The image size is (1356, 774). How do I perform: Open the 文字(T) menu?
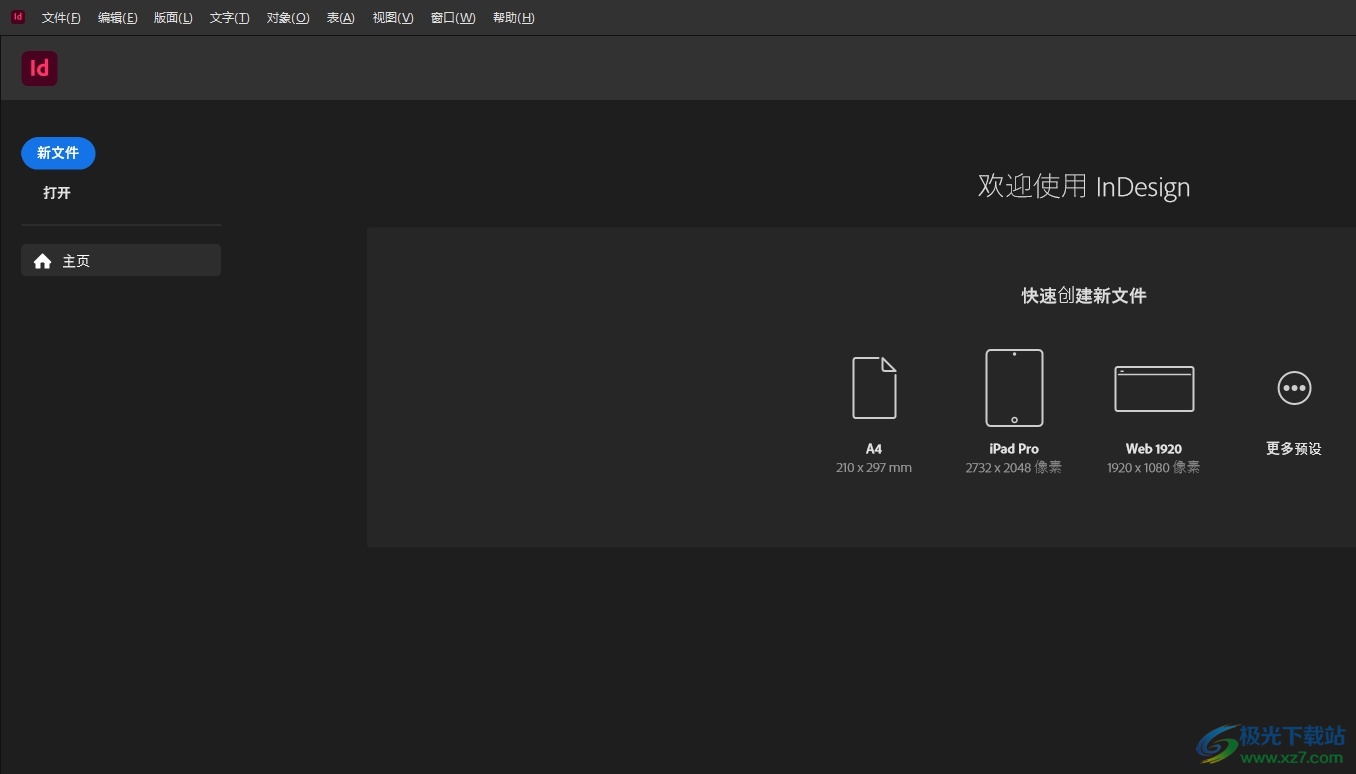click(x=230, y=18)
